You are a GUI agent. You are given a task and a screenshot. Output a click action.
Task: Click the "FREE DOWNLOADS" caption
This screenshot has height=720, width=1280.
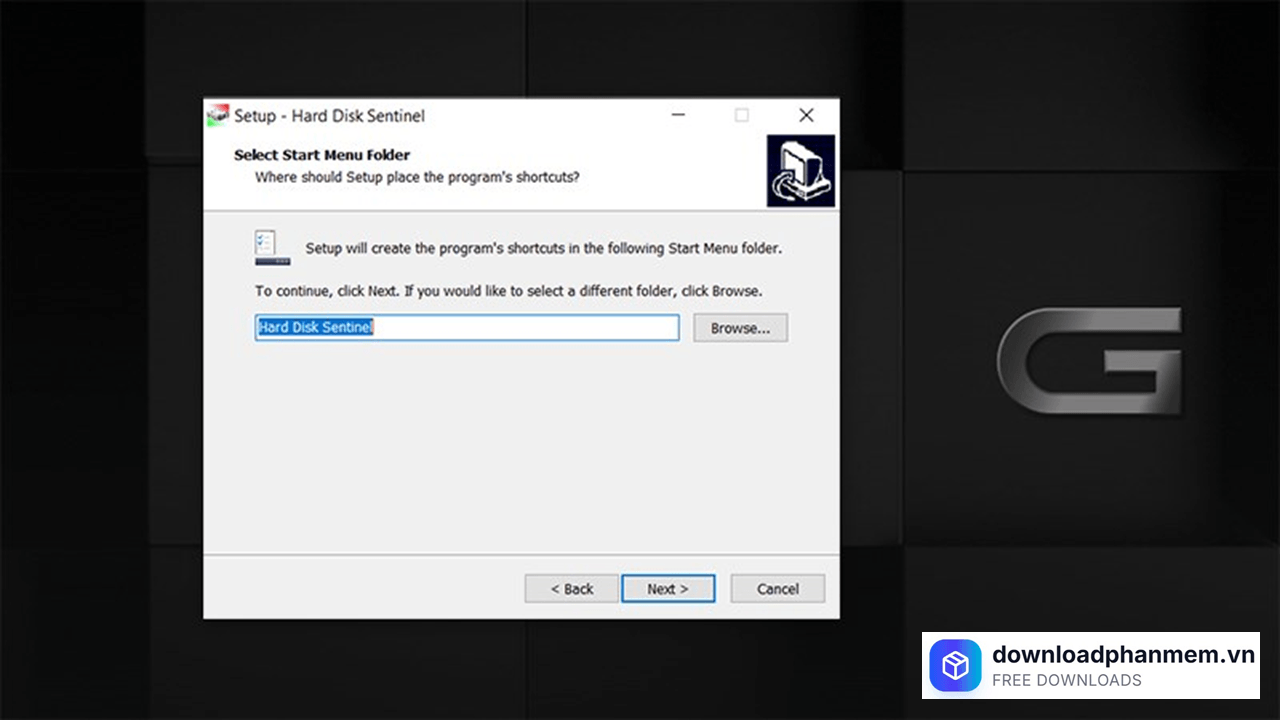click(1066, 681)
